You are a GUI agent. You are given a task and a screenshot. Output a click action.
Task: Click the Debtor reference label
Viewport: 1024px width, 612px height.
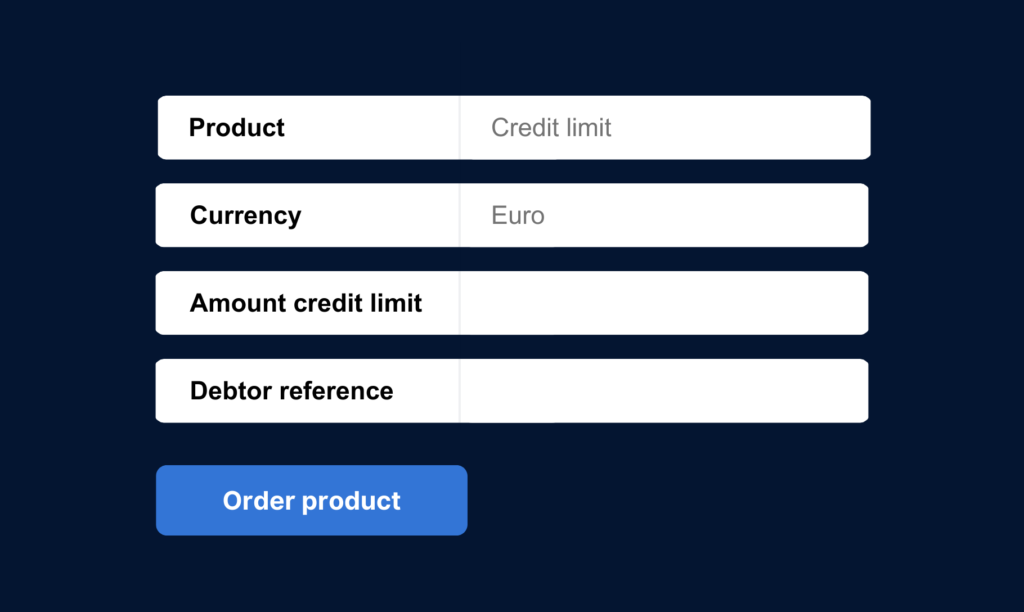click(291, 391)
